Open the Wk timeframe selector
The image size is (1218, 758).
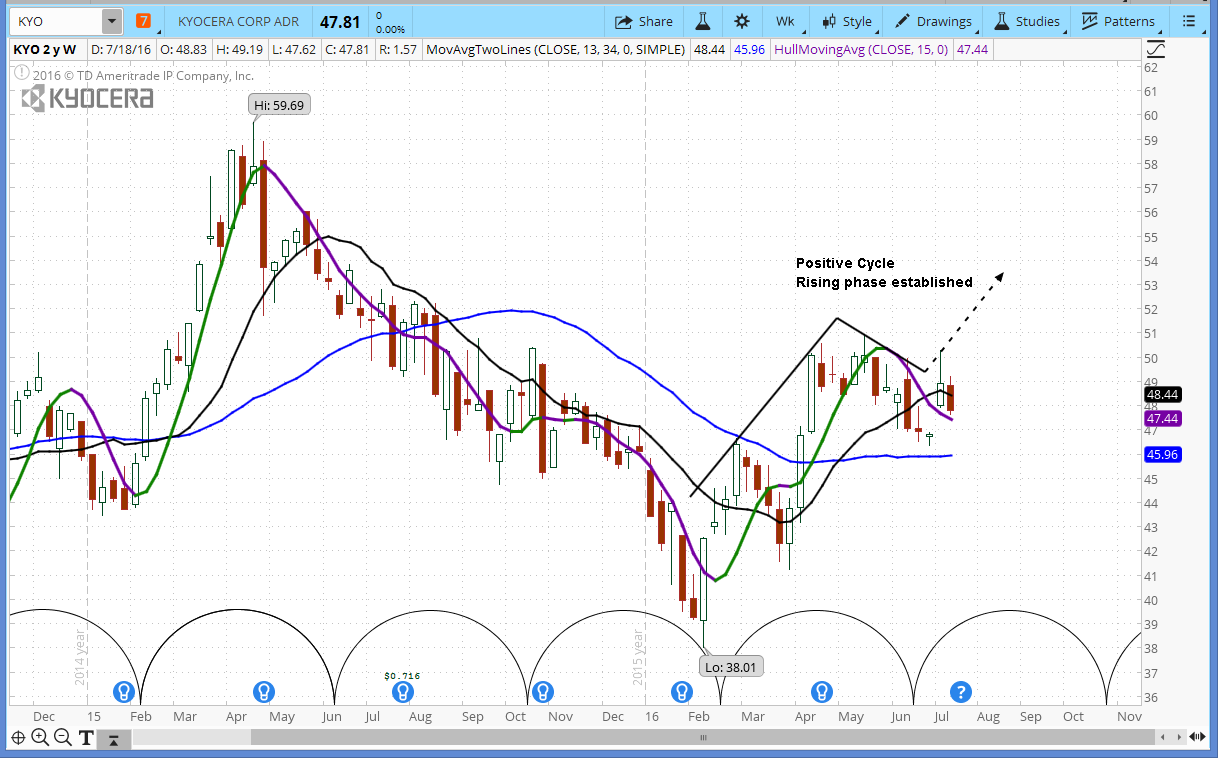click(784, 21)
